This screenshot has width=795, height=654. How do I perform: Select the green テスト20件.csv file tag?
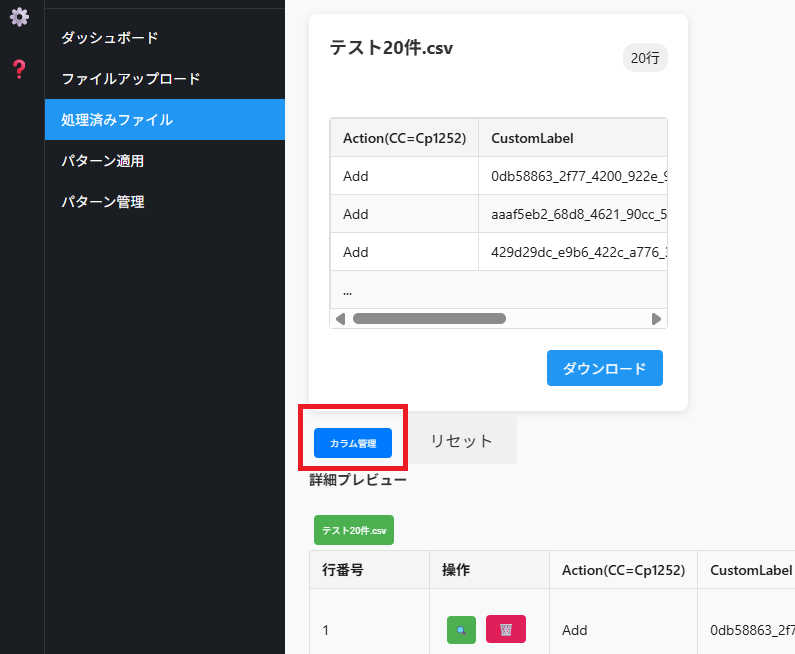click(x=354, y=530)
